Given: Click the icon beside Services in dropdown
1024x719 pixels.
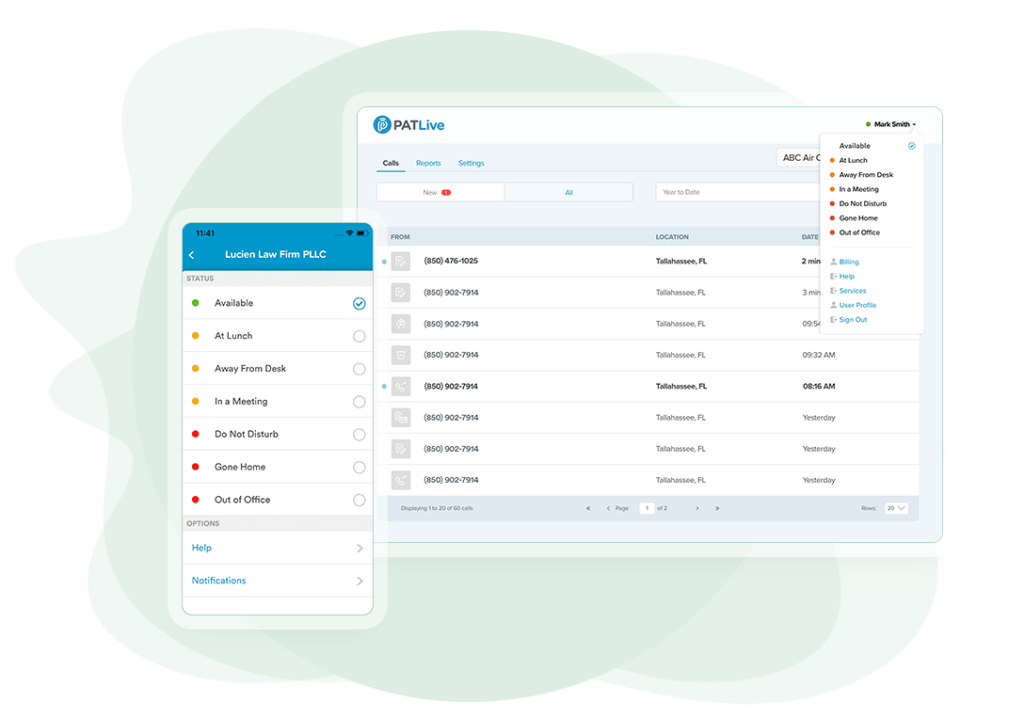Looking at the screenshot, I should click(833, 291).
